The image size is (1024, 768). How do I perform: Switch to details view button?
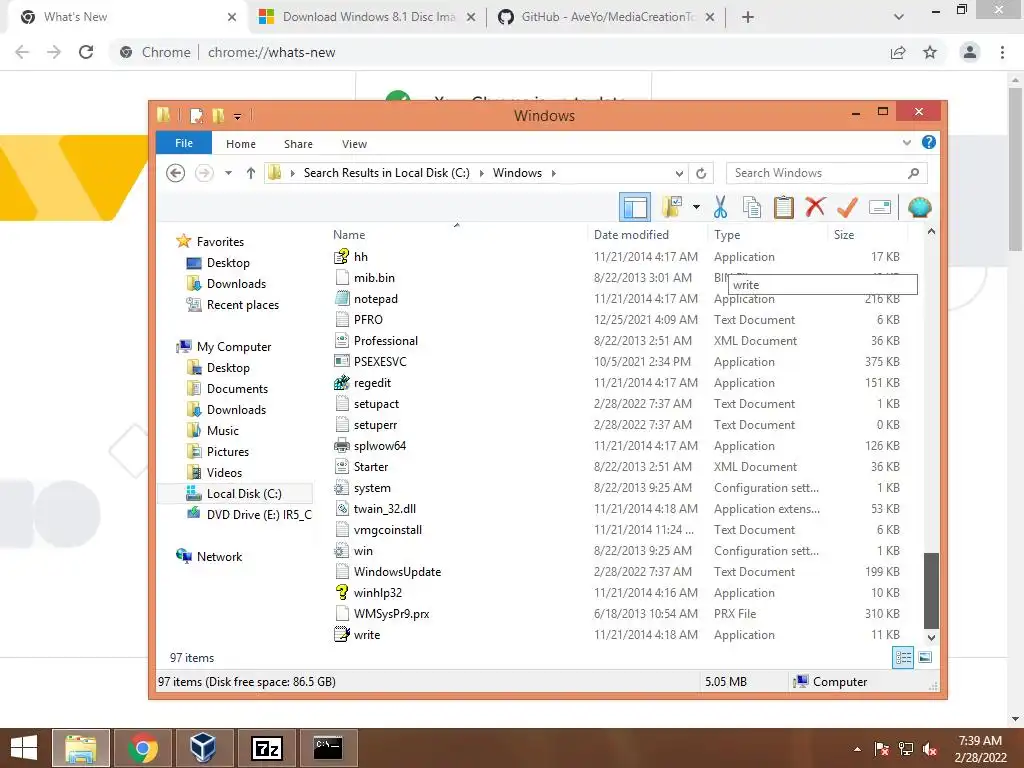click(904, 658)
